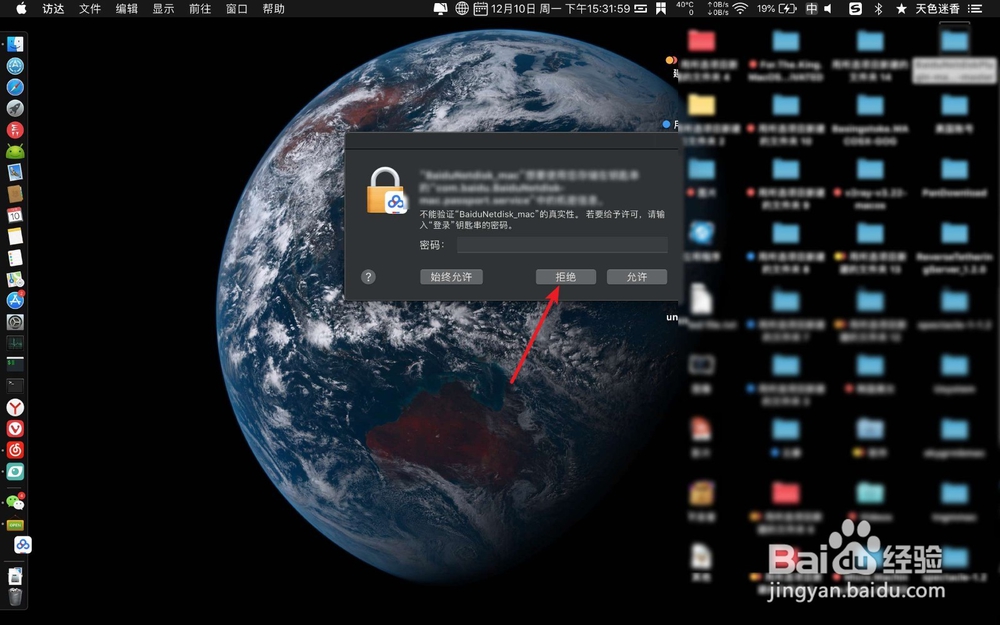1000x625 pixels.
Task: Open the OPEN sign app icon in Dock
Action: (15, 525)
